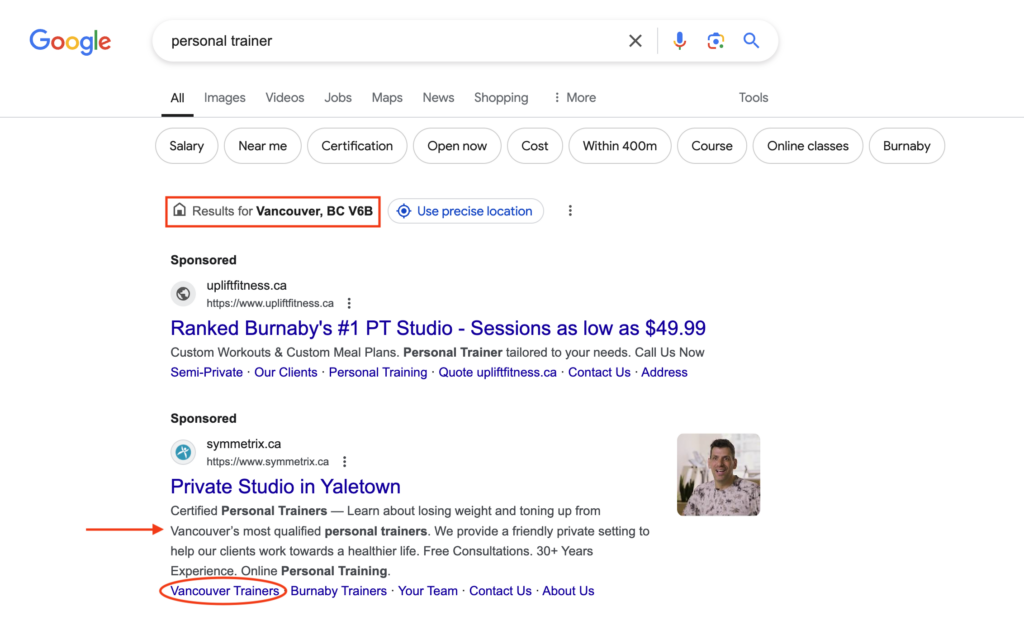Viewport: 1024px width, 621px height.
Task: Open the Personal Training sitelink
Action: 377,372
